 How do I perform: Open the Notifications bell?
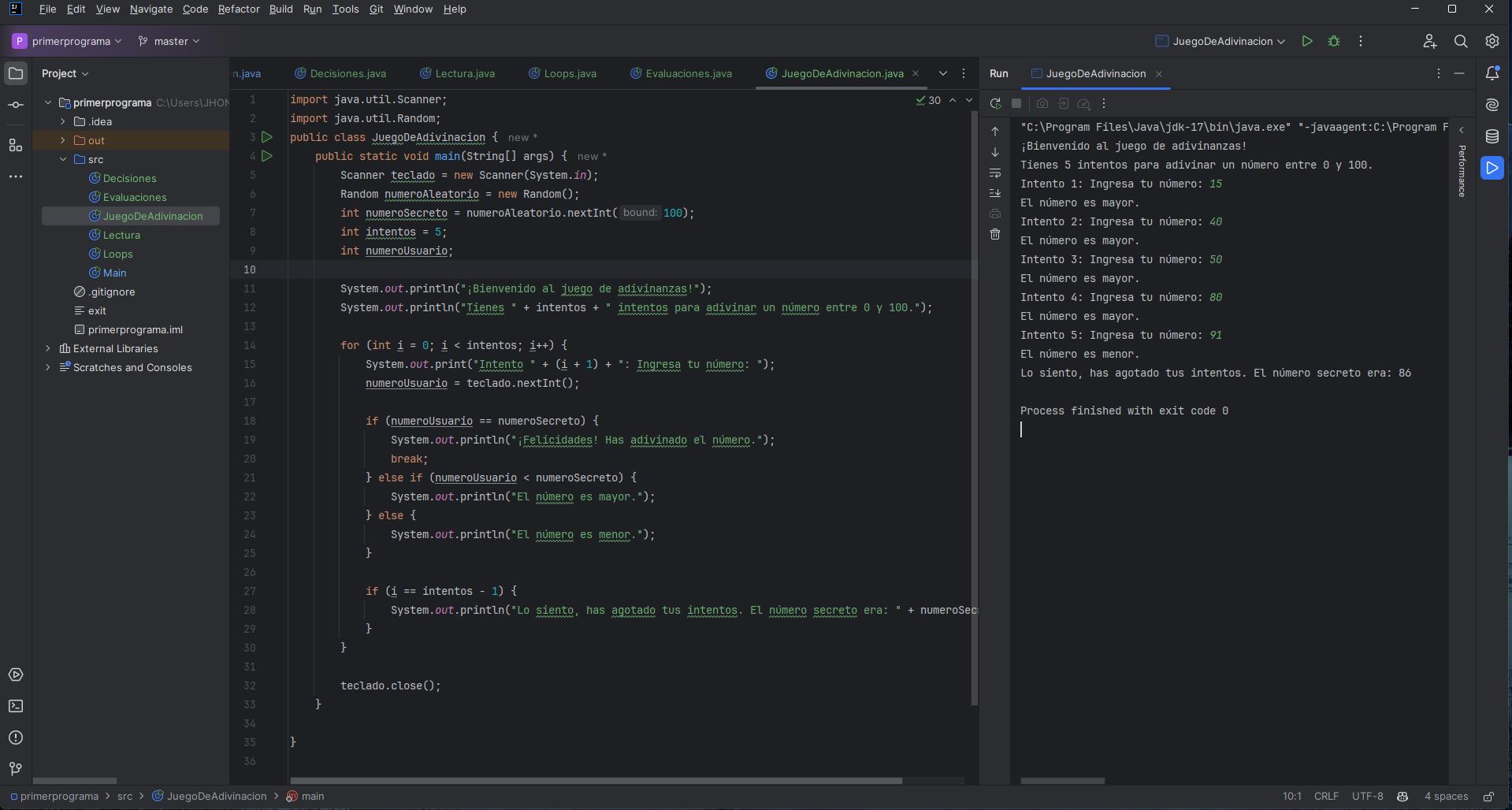[x=1492, y=73]
